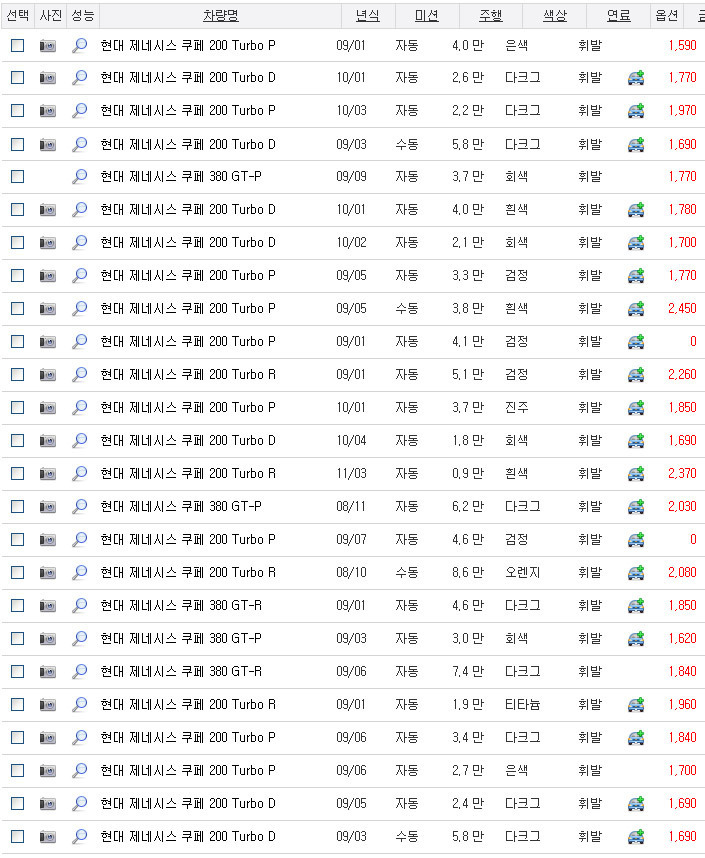Viewport: 705px width, 858px height.
Task: Select checkbox for 1,620 380 GT-P
Action: click(18, 639)
